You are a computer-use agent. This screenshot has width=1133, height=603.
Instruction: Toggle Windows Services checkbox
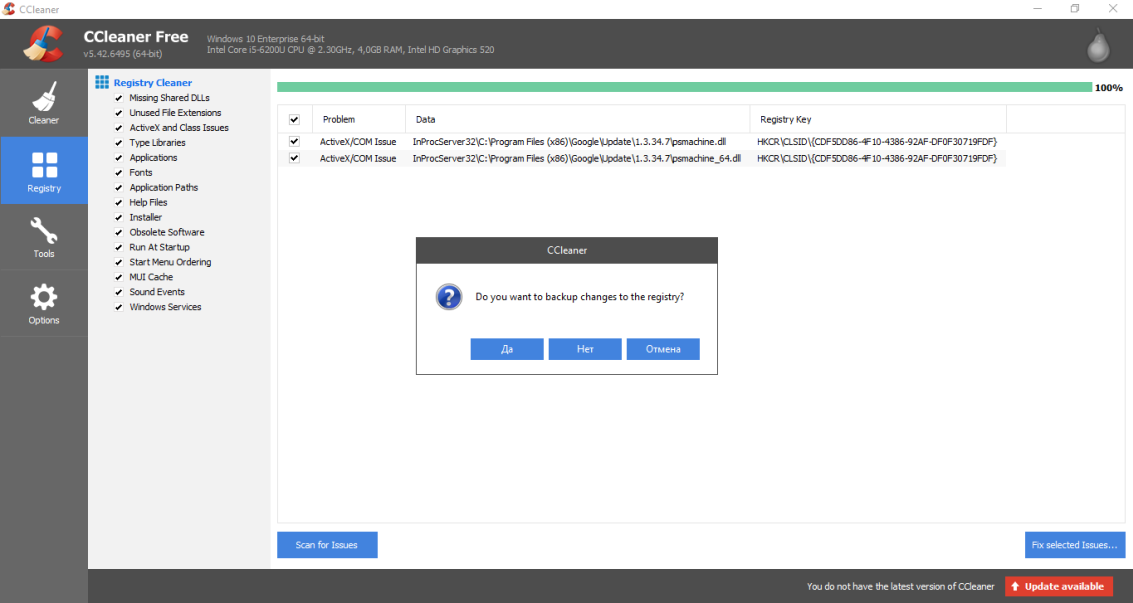click(x=119, y=307)
